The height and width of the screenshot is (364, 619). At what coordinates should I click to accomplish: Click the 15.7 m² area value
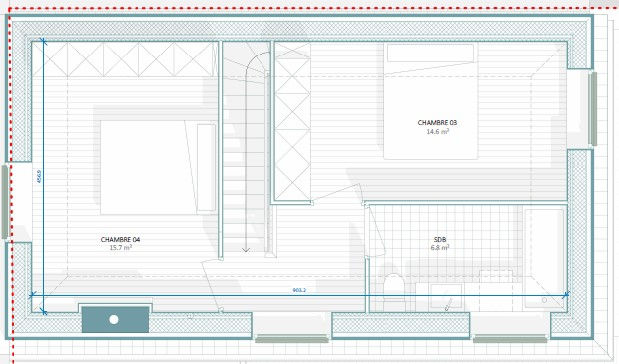click(x=120, y=248)
